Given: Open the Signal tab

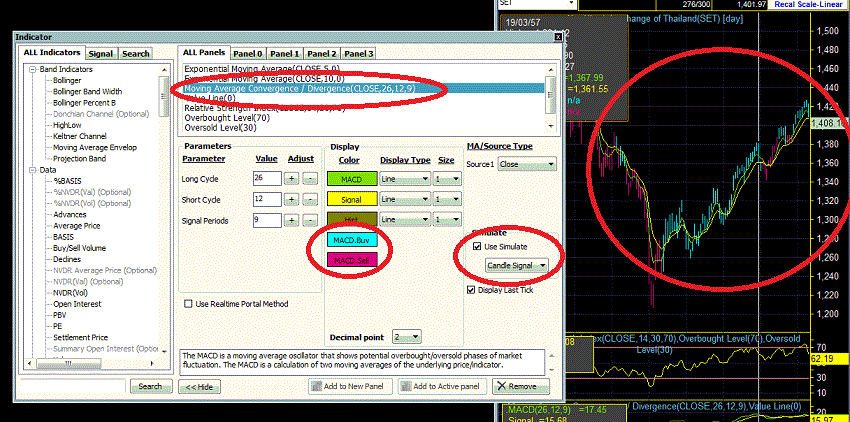Looking at the screenshot, I should click(101, 54).
